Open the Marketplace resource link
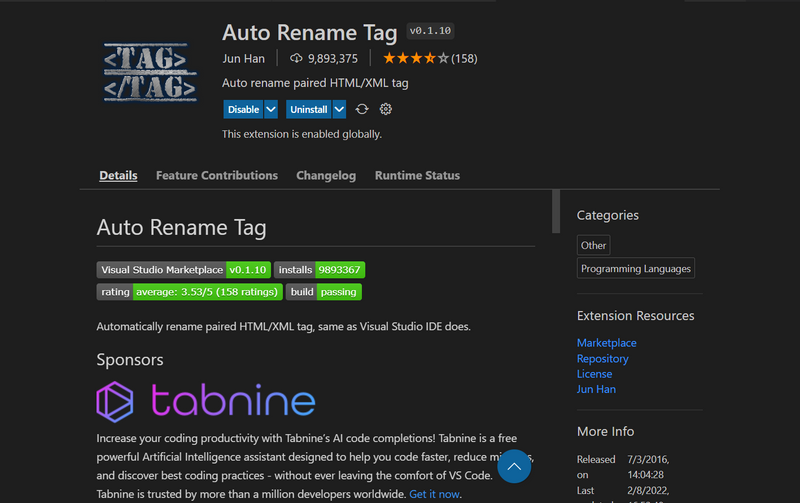This screenshot has width=800, height=503. (x=607, y=343)
